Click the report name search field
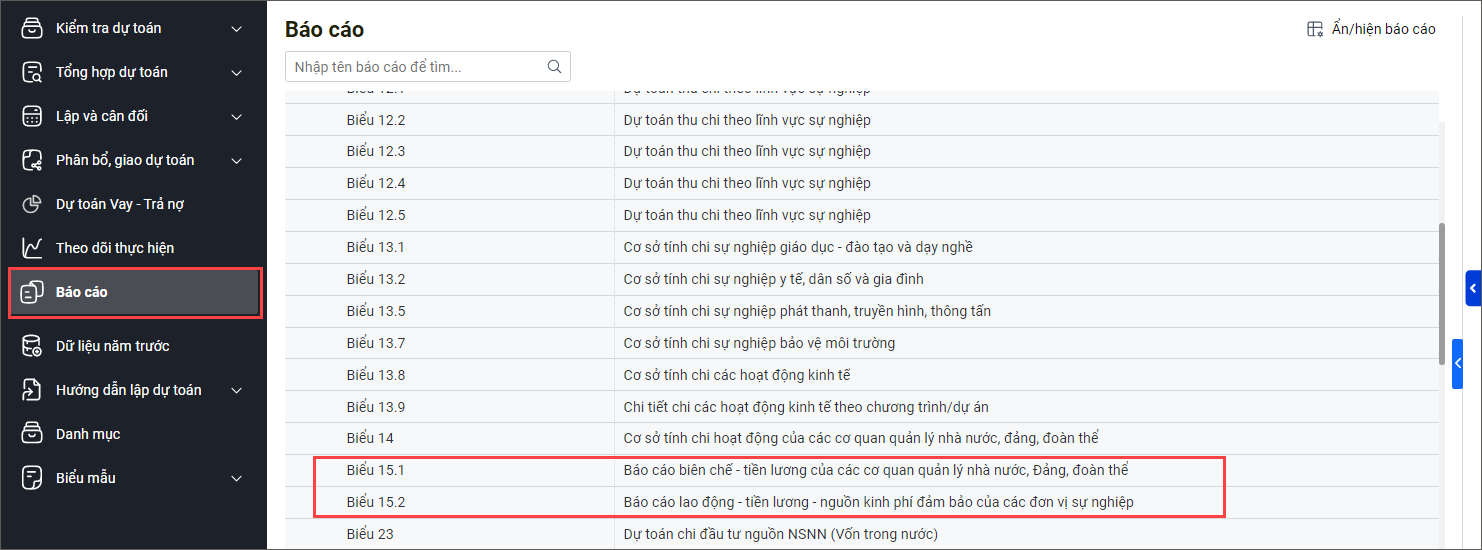The image size is (1482, 550). click(415, 67)
